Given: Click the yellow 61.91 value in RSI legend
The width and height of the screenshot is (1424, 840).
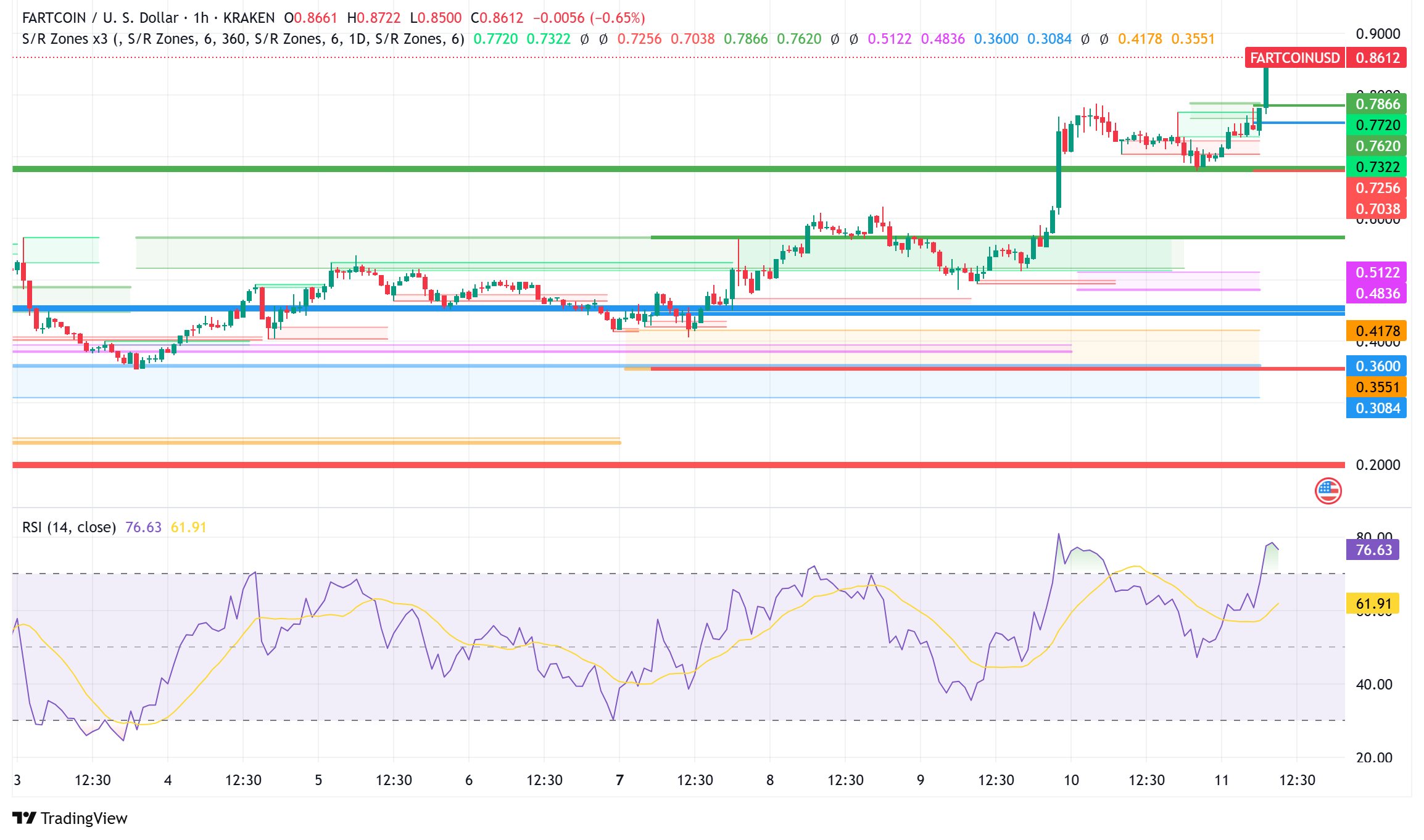Looking at the screenshot, I should click(x=188, y=527).
